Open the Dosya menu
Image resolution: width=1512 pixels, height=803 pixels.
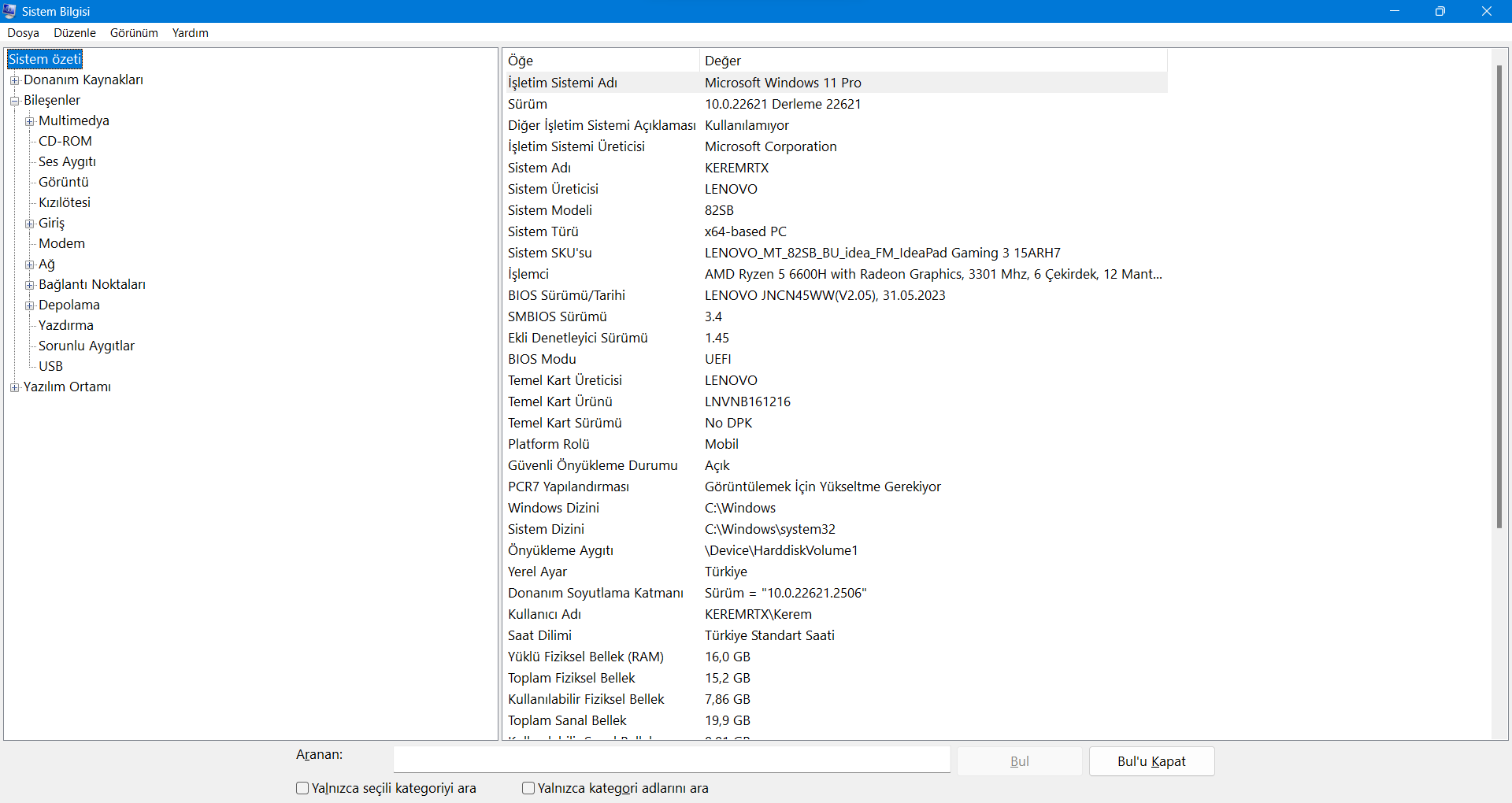click(24, 33)
